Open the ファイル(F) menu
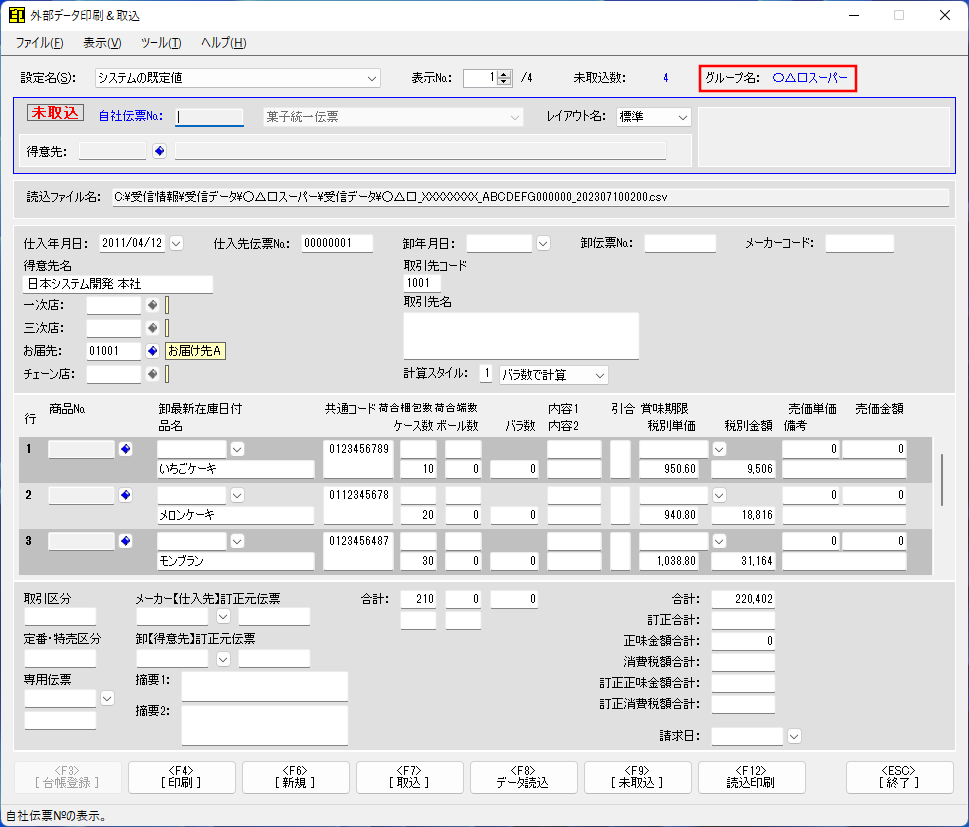969x827 pixels. (40, 43)
